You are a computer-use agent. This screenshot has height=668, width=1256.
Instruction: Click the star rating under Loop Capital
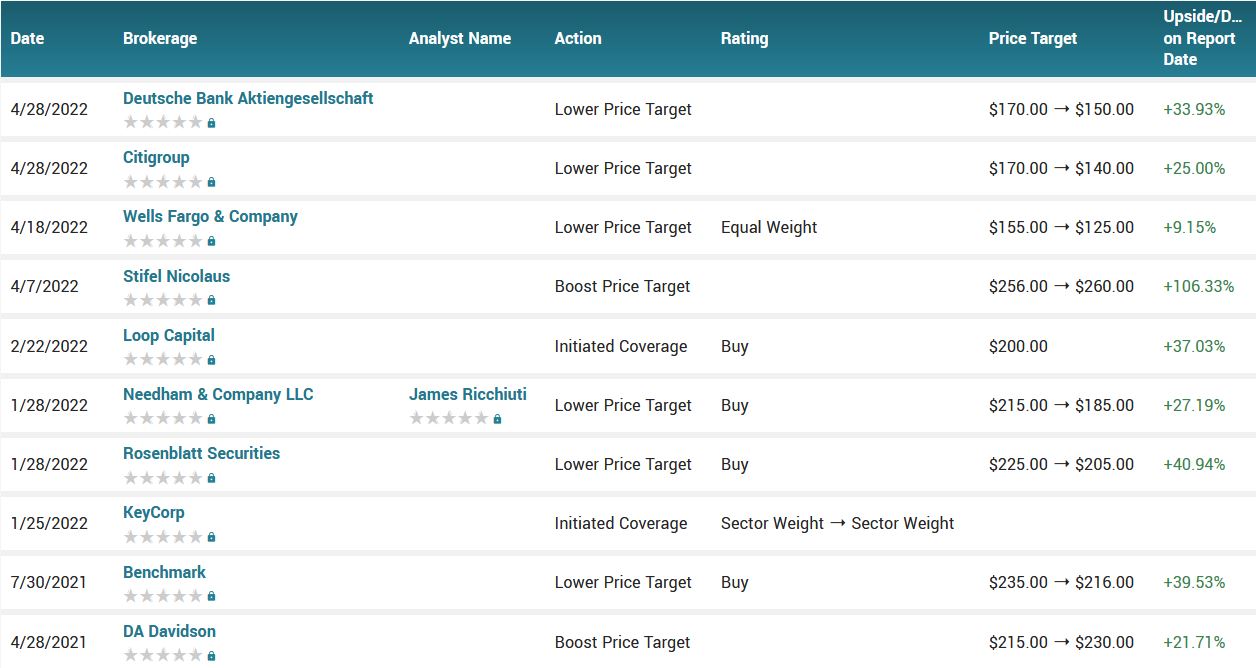point(163,359)
